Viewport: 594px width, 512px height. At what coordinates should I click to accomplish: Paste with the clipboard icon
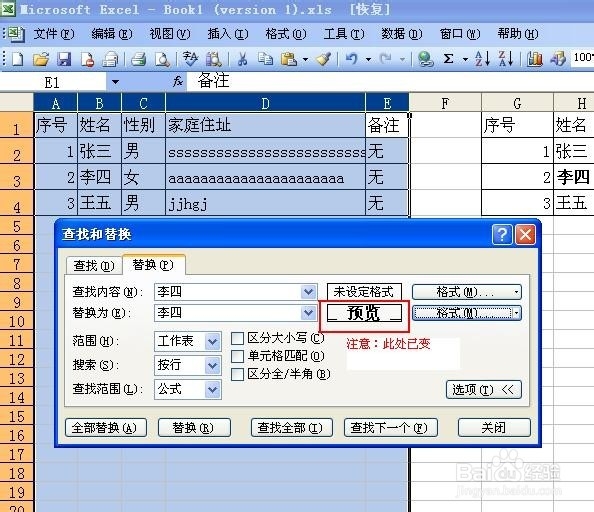289,59
